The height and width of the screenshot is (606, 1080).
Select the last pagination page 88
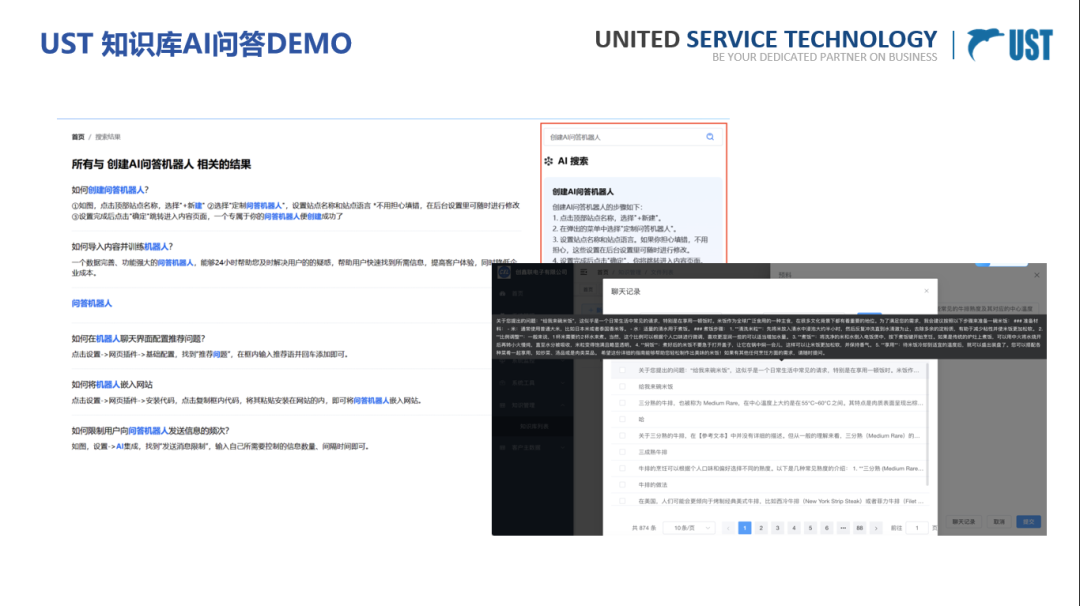click(860, 528)
